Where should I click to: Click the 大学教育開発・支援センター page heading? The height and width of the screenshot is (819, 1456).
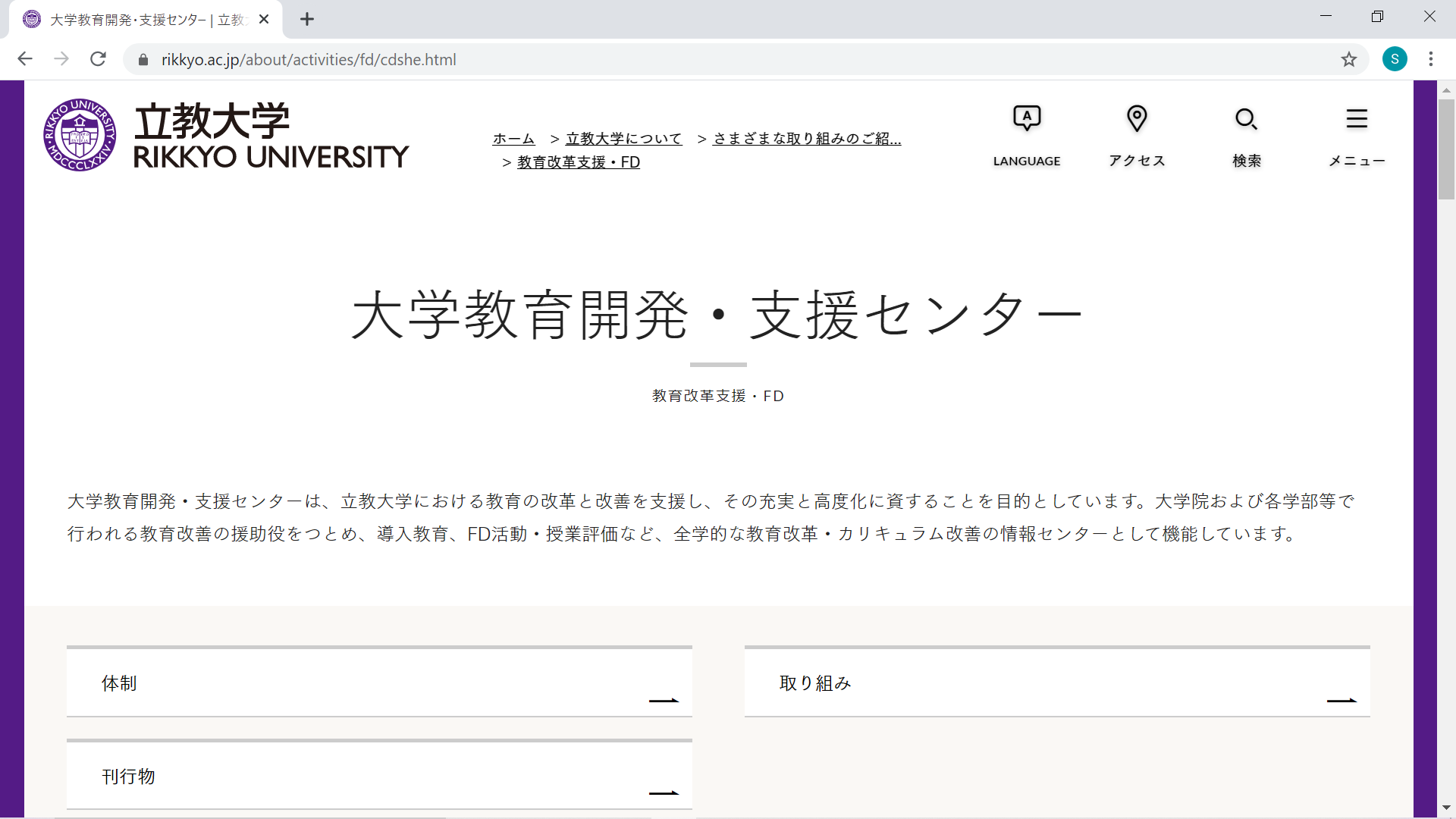click(717, 315)
